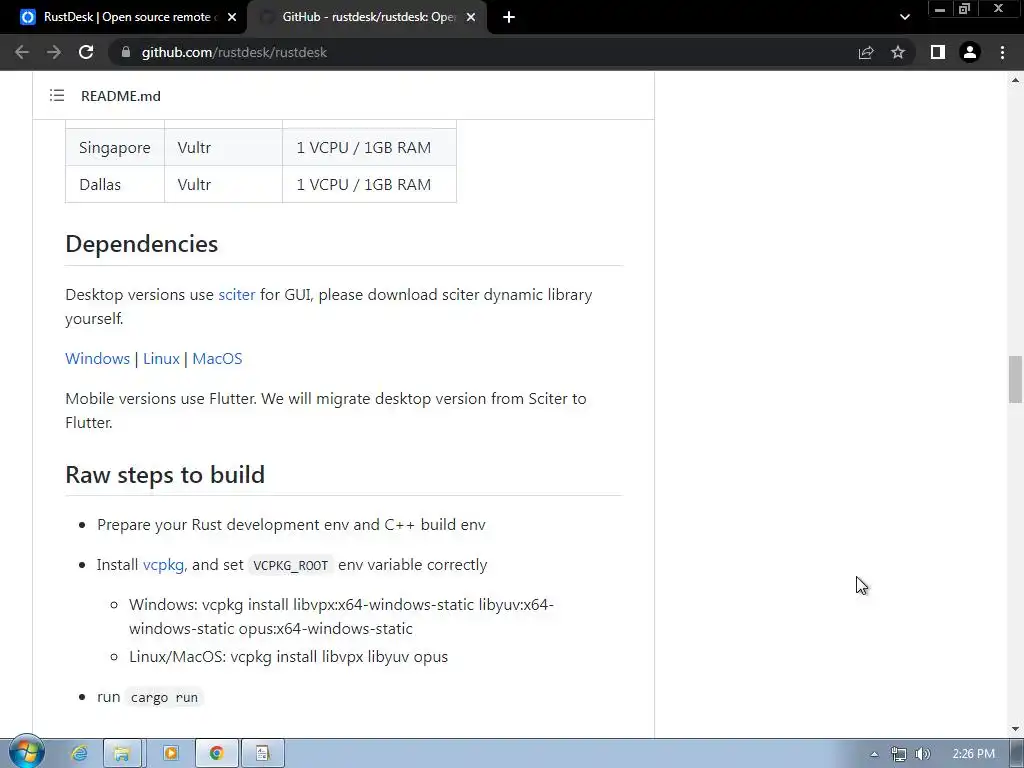1024x768 pixels.
Task: Click the browser back arrow
Action: tap(22, 52)
